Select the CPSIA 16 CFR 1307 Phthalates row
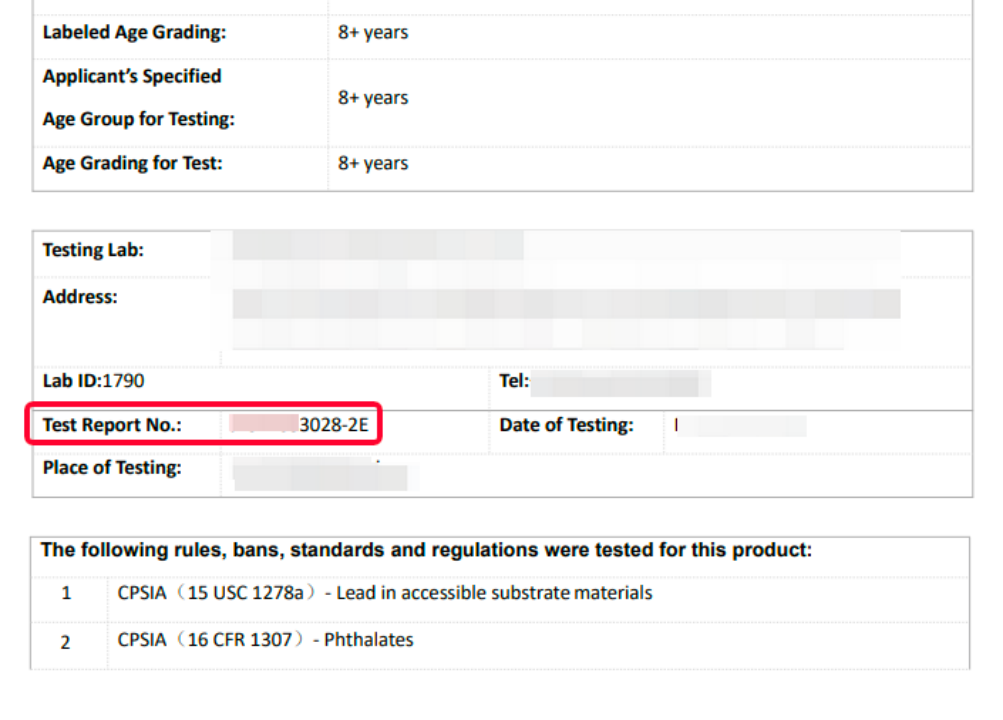Viewport: 1003px width, 720px height. 265,639
